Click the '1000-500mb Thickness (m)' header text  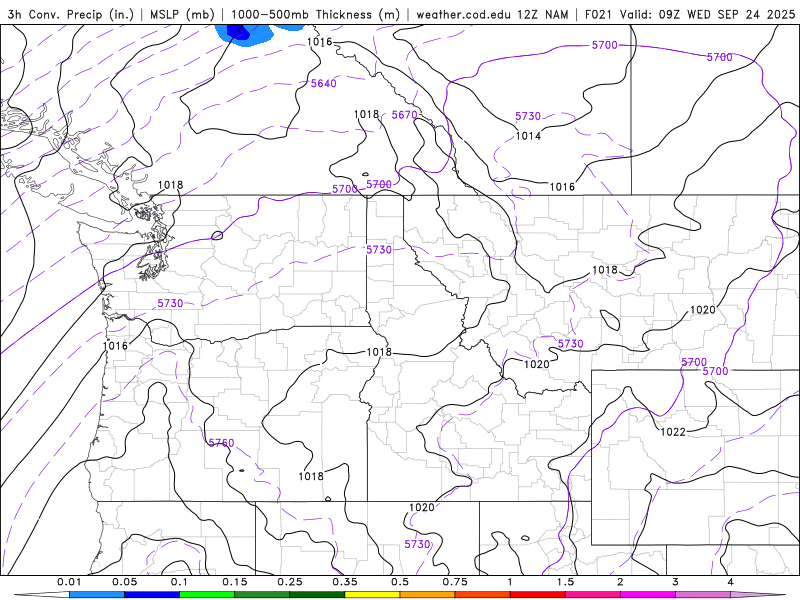tap(315, 14)
